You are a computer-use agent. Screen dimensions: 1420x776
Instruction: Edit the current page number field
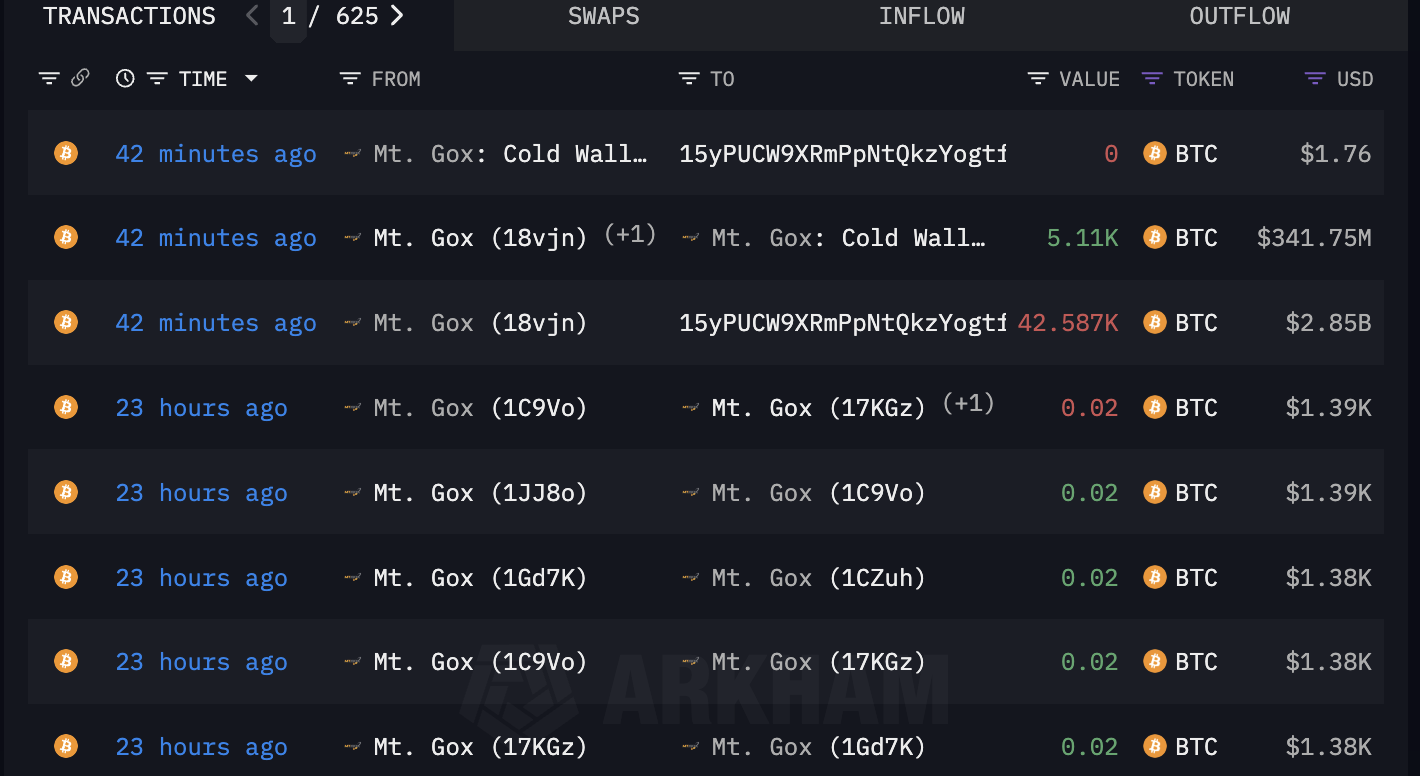click(x=288, y=17)
